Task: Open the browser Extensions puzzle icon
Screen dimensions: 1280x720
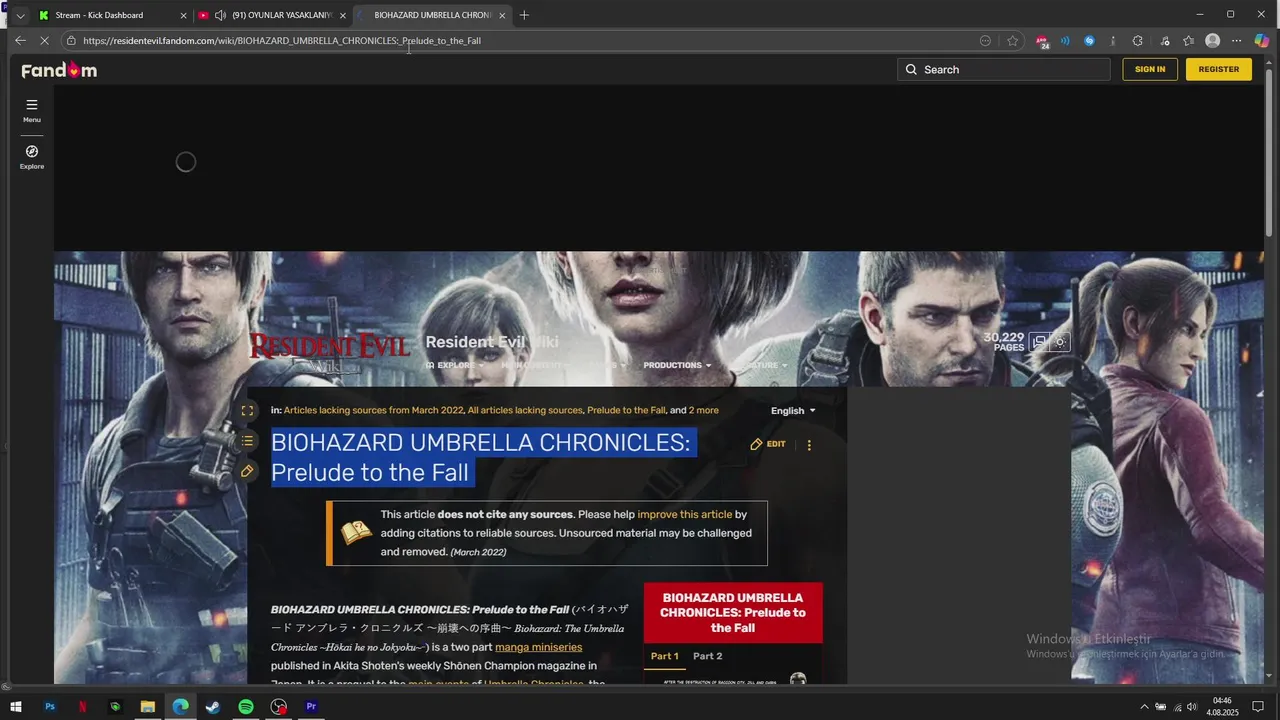Action: (1138, 41)
